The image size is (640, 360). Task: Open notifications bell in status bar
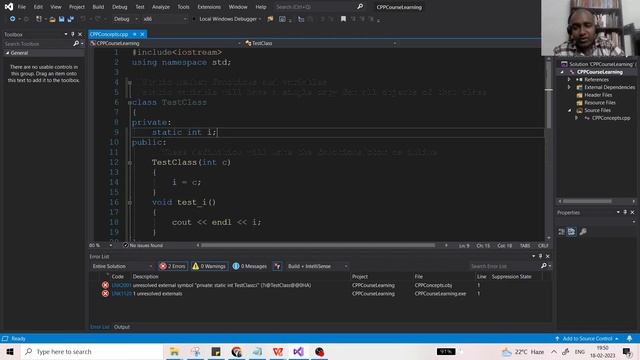click(629, 338)
